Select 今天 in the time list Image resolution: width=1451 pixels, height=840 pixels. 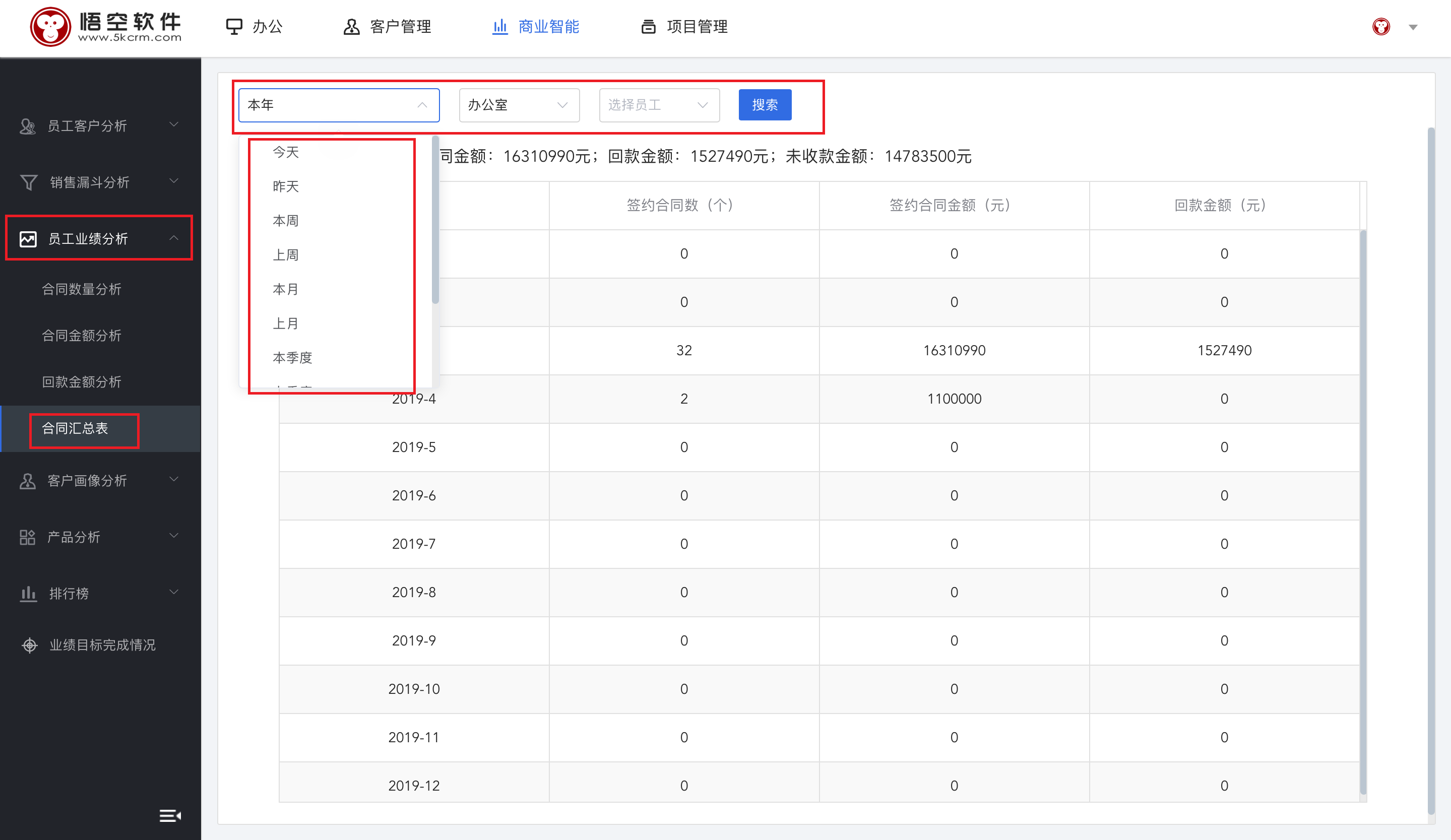coord(335,152)
